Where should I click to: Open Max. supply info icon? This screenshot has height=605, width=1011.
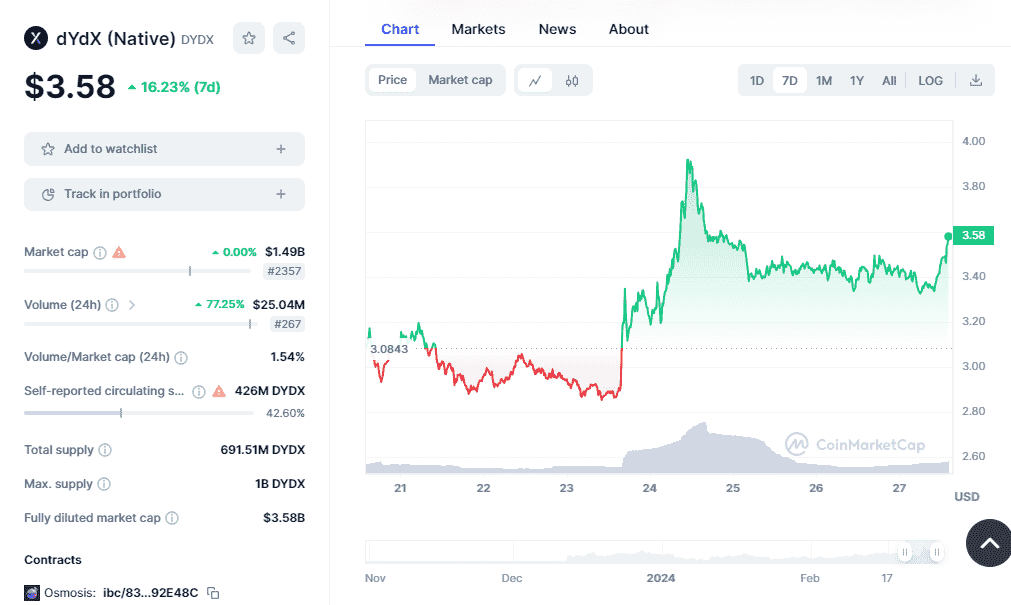[x=104, y=484]
